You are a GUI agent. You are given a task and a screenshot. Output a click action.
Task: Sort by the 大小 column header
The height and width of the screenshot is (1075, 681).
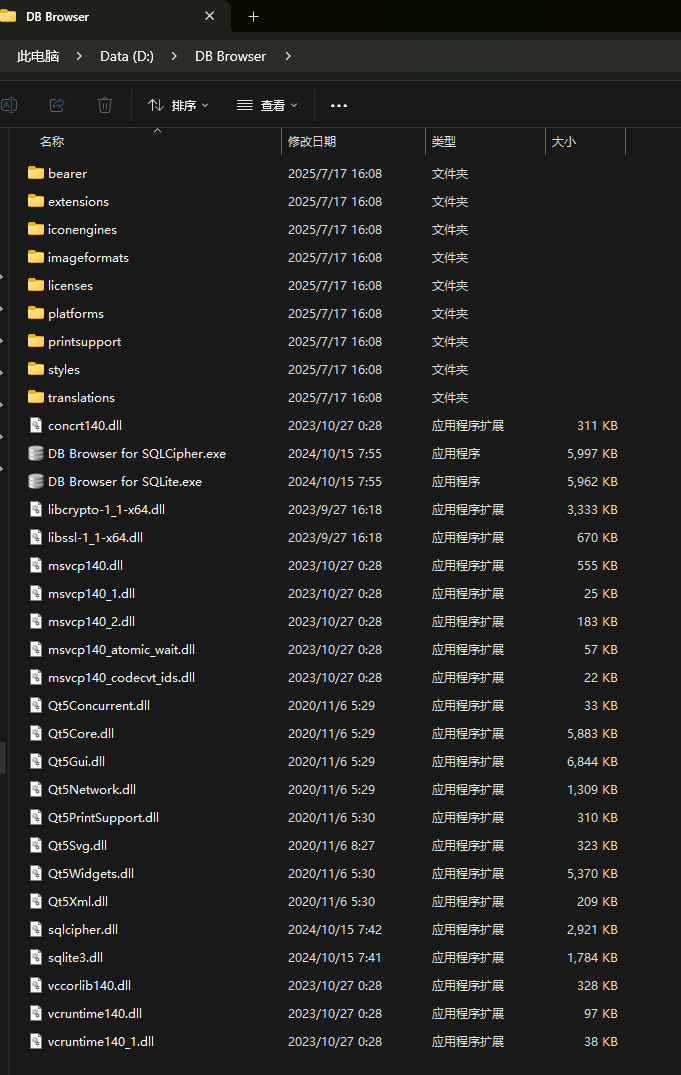(564, 142)
